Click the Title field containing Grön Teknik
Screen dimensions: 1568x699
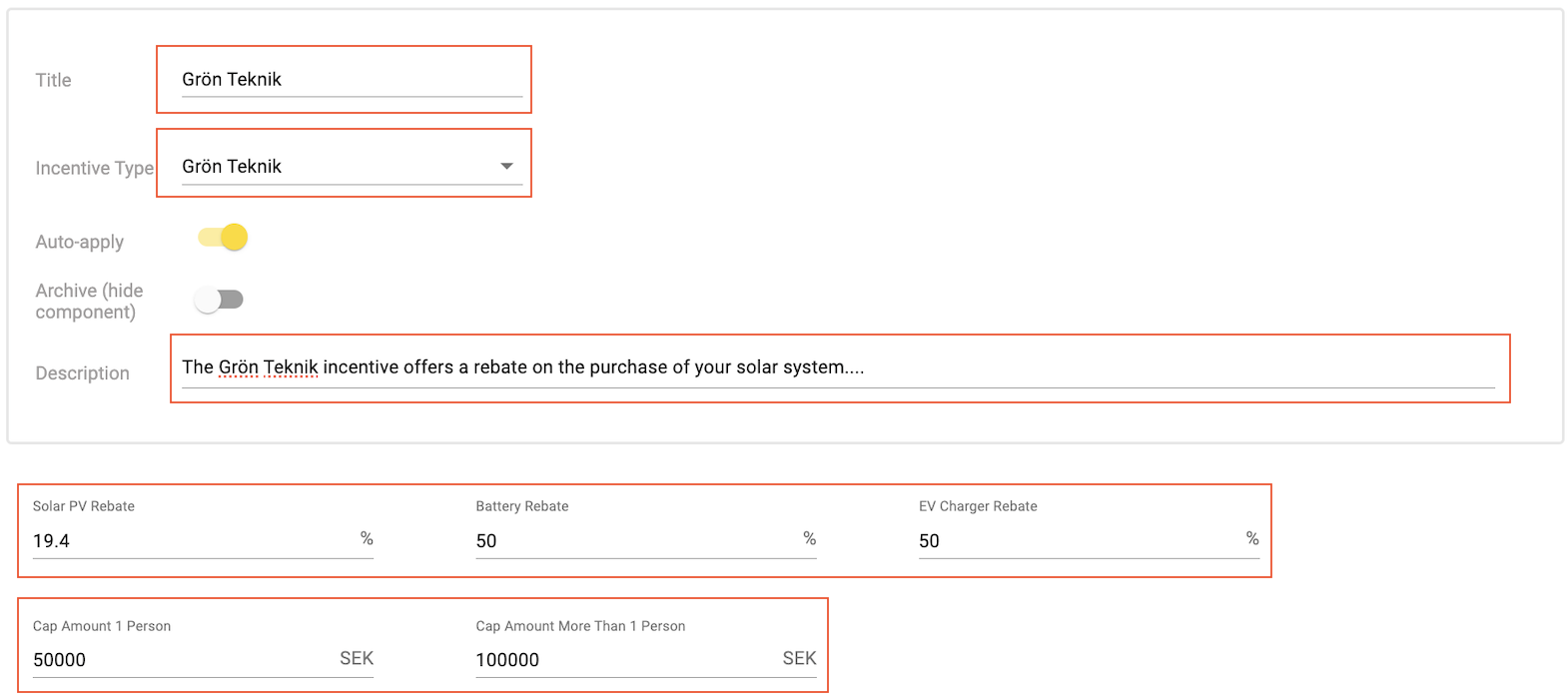click(x=352, y=80)
